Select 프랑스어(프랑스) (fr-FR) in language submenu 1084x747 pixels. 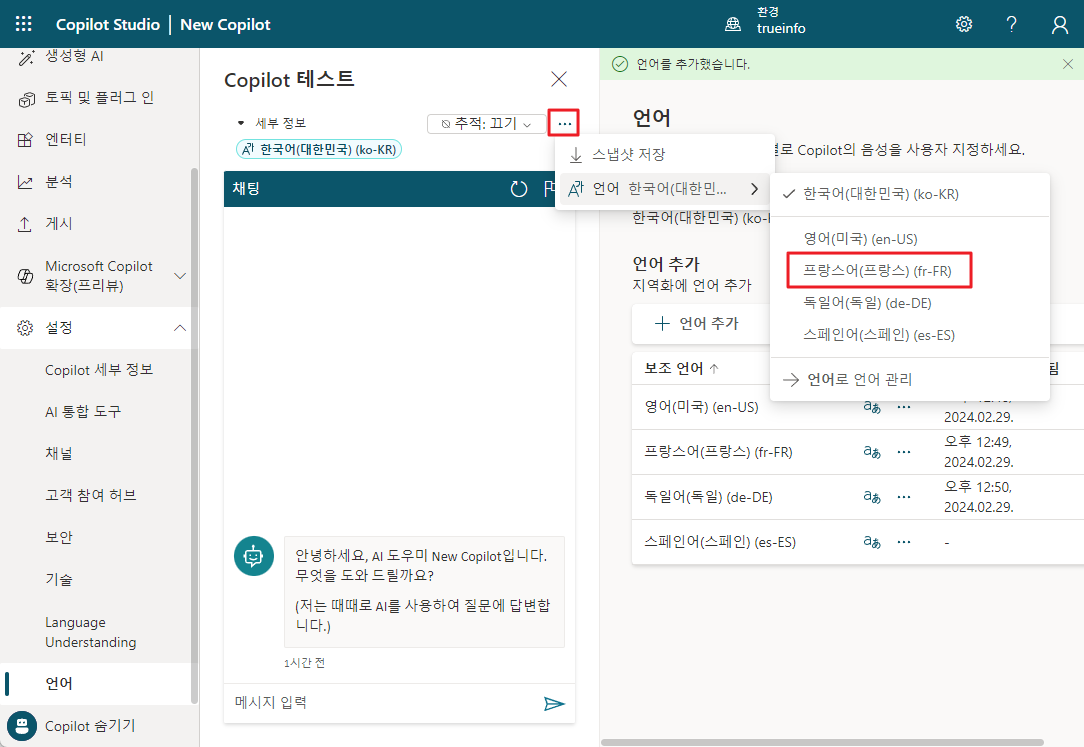point(910,271)
